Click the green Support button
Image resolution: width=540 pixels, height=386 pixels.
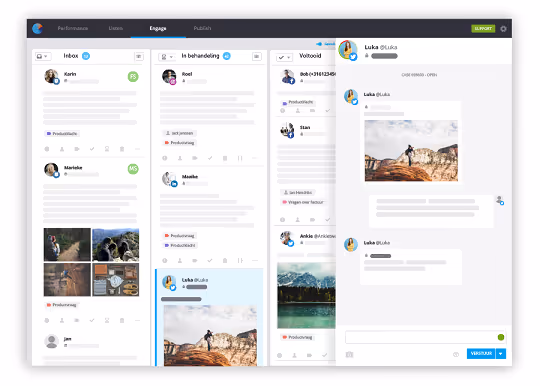point(483,28)
